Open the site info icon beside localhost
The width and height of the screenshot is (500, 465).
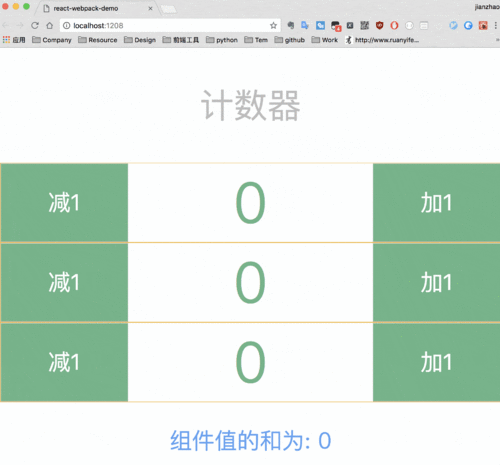pos(67,25)
